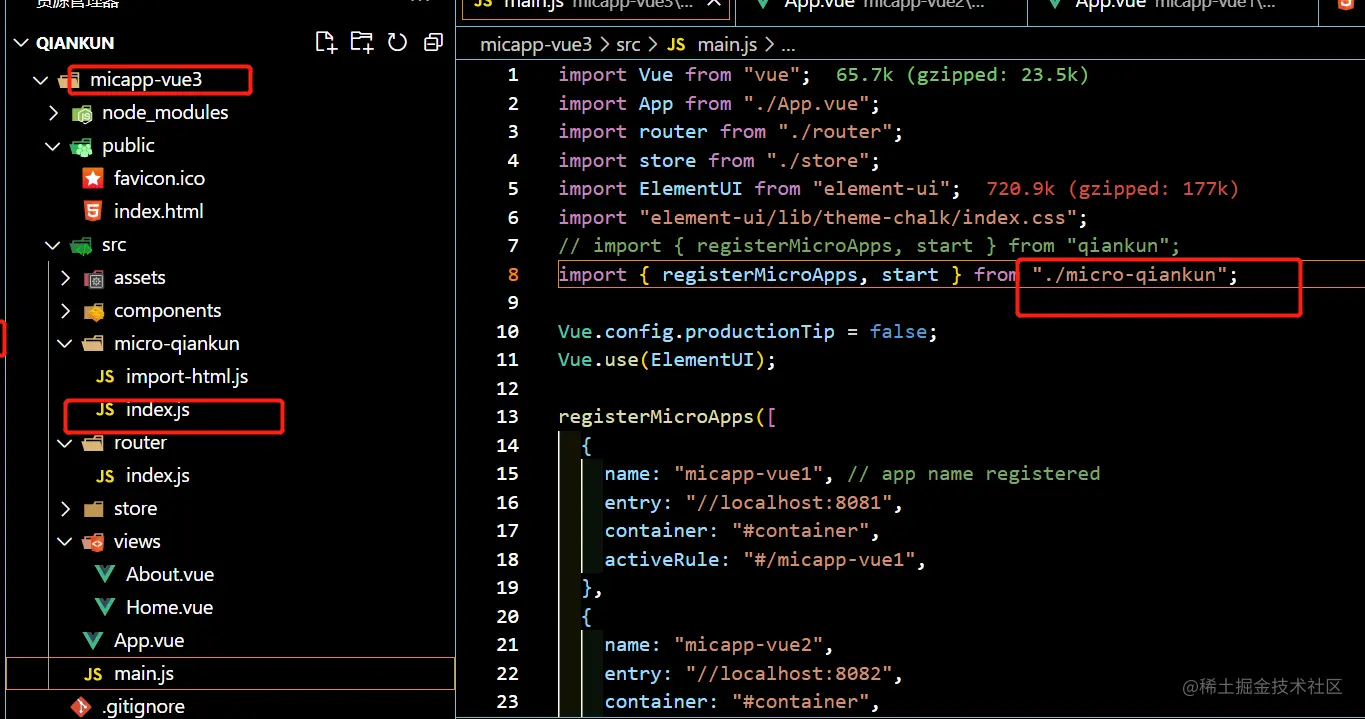Click the Vue icon beside About.vue

pos(105,575)
